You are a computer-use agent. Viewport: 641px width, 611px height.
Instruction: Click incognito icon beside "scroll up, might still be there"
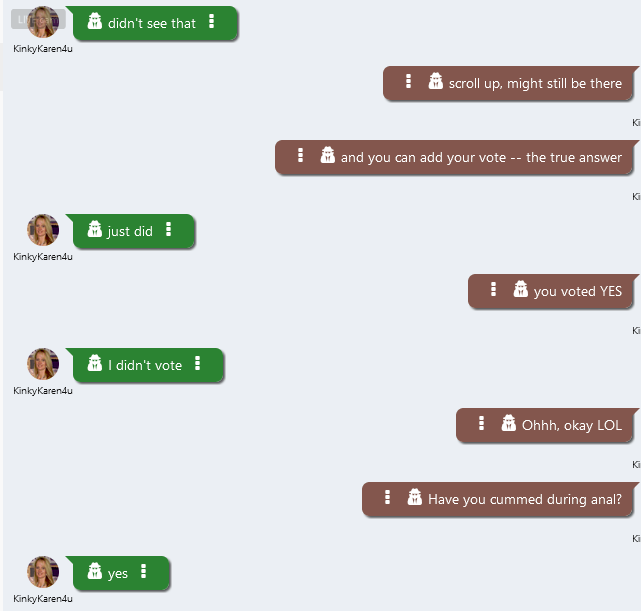[436, 82]
